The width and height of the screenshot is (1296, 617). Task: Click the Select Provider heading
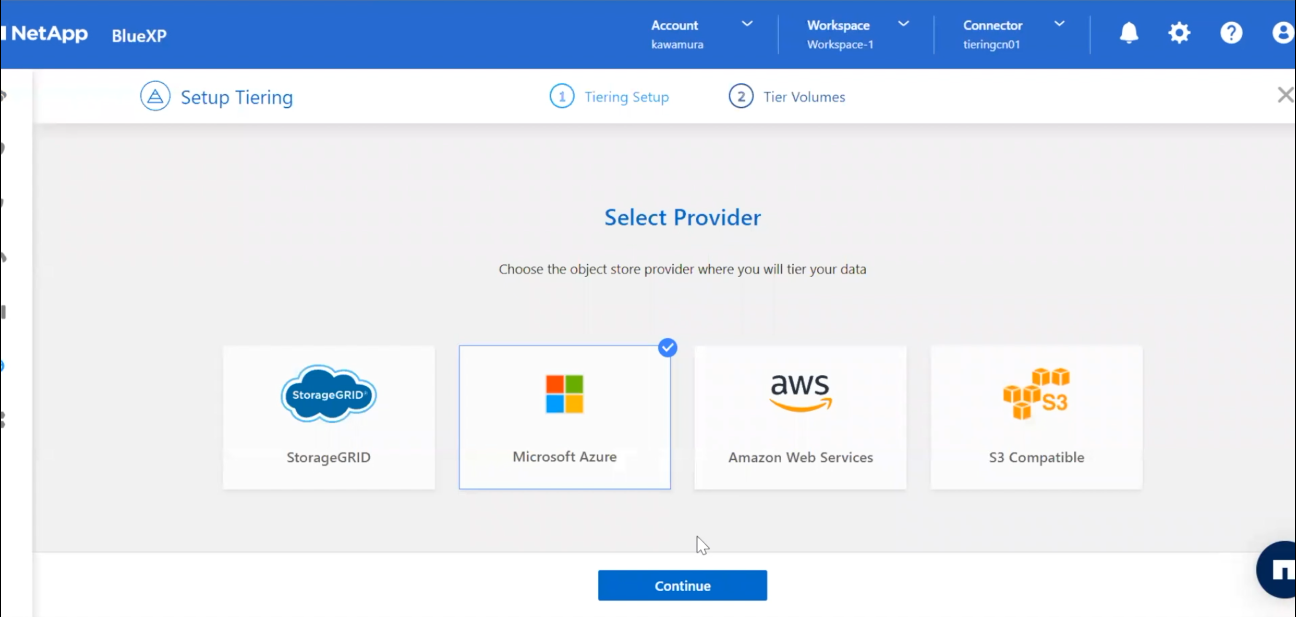point(683,218)
